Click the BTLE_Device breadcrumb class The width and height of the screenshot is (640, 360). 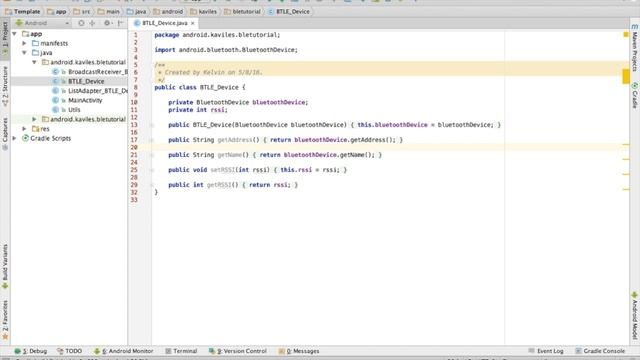[x=289, y=11]
